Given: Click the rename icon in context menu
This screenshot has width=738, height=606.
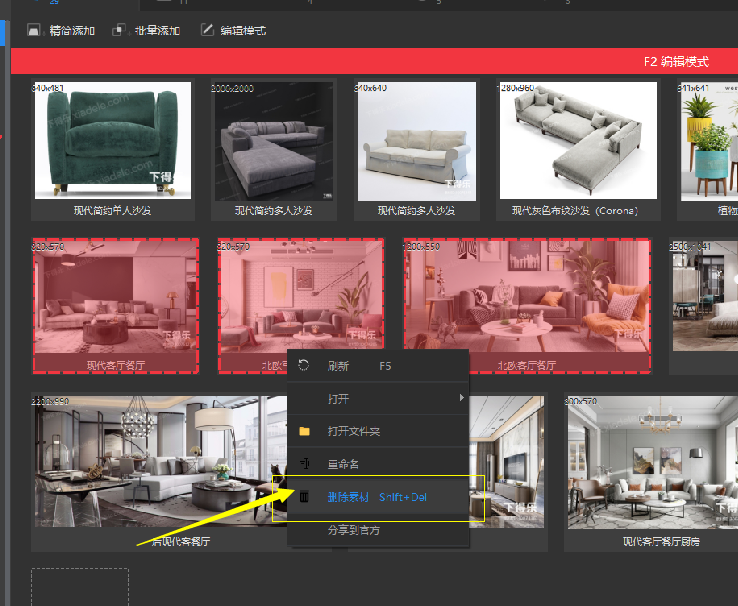Looking at the screenshot, I should 304,464.
